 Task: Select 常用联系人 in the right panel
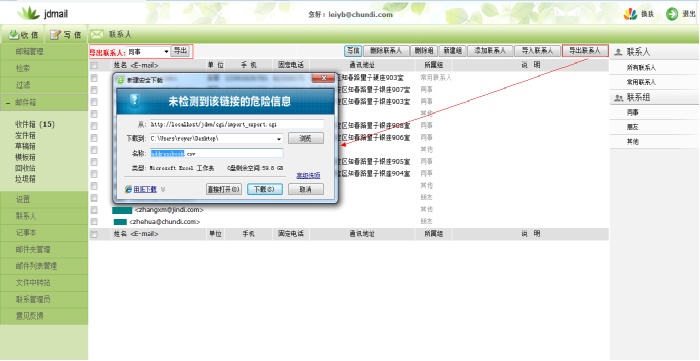641,82
